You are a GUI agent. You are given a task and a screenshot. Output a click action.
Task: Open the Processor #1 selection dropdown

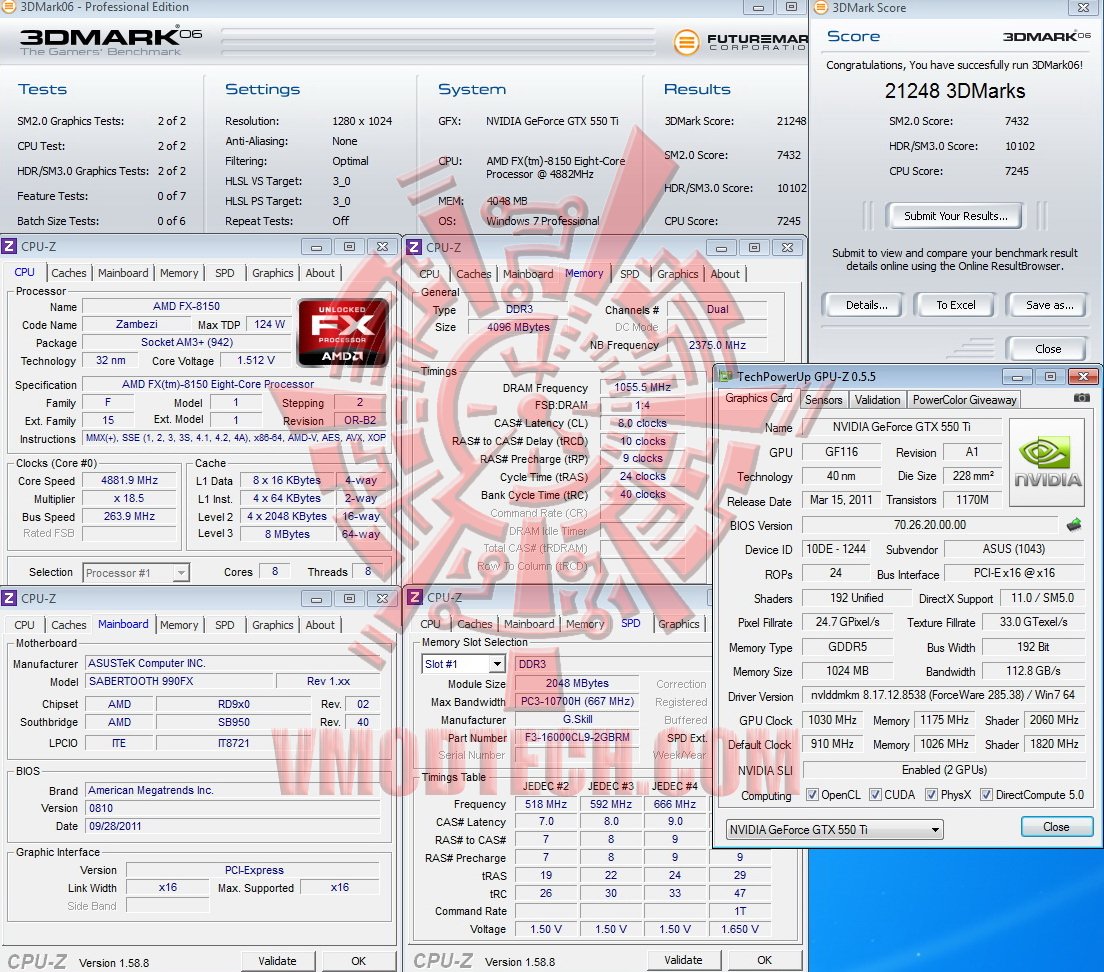coord(136,573)
